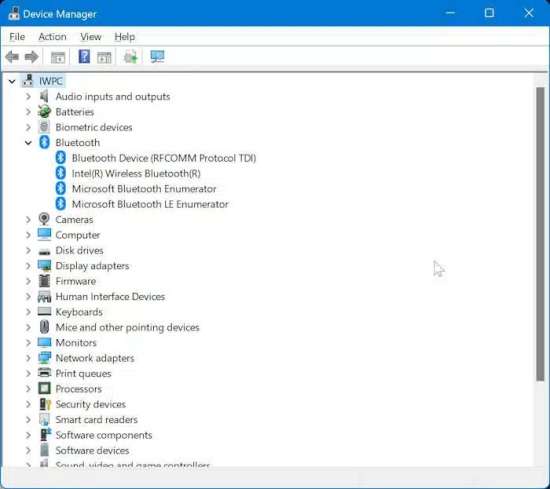The width and height of the screenshot is (550, 489).
Task: Expand the Software devices chevron
Action: (28, 450)
